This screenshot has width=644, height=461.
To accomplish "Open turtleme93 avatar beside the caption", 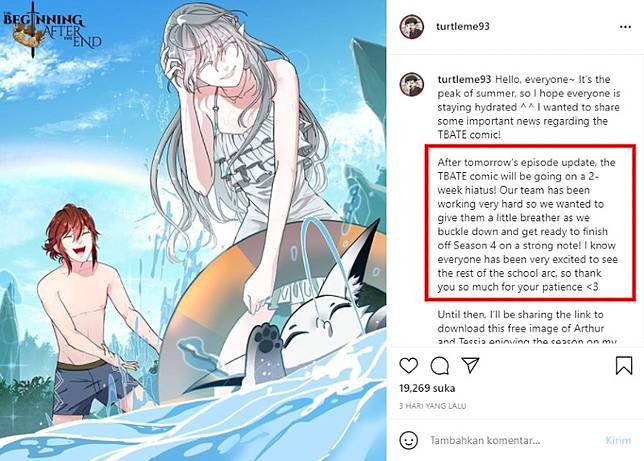I will point(412,84).
